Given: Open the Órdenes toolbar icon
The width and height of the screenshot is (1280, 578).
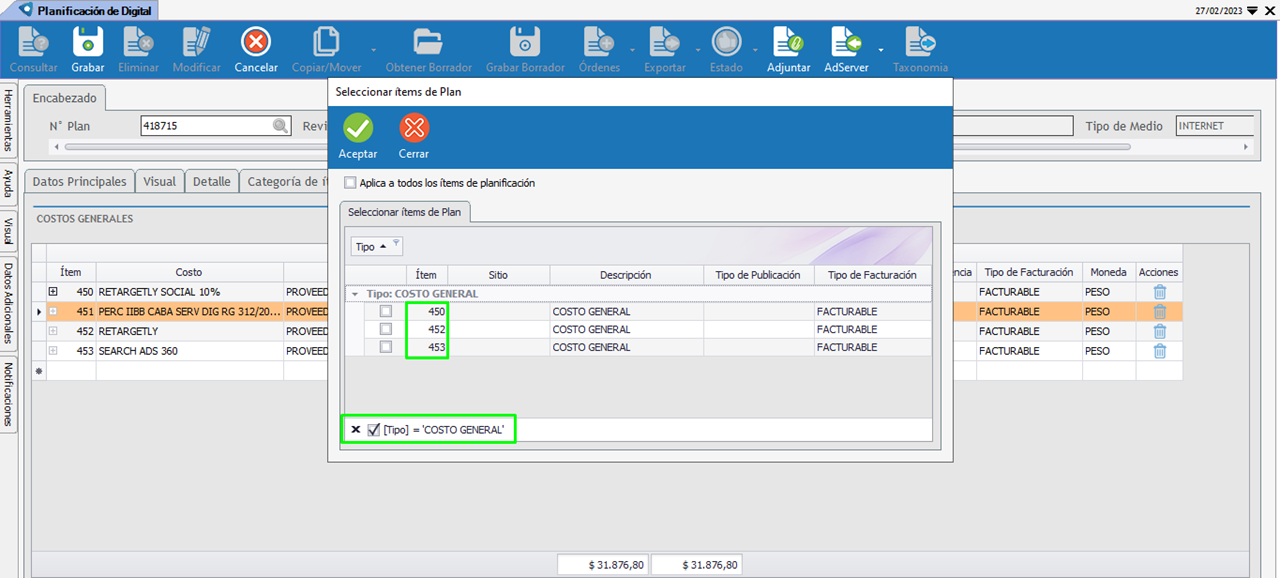Looking at the screenshot, I should pyautogui.click(x=599, y=42).
